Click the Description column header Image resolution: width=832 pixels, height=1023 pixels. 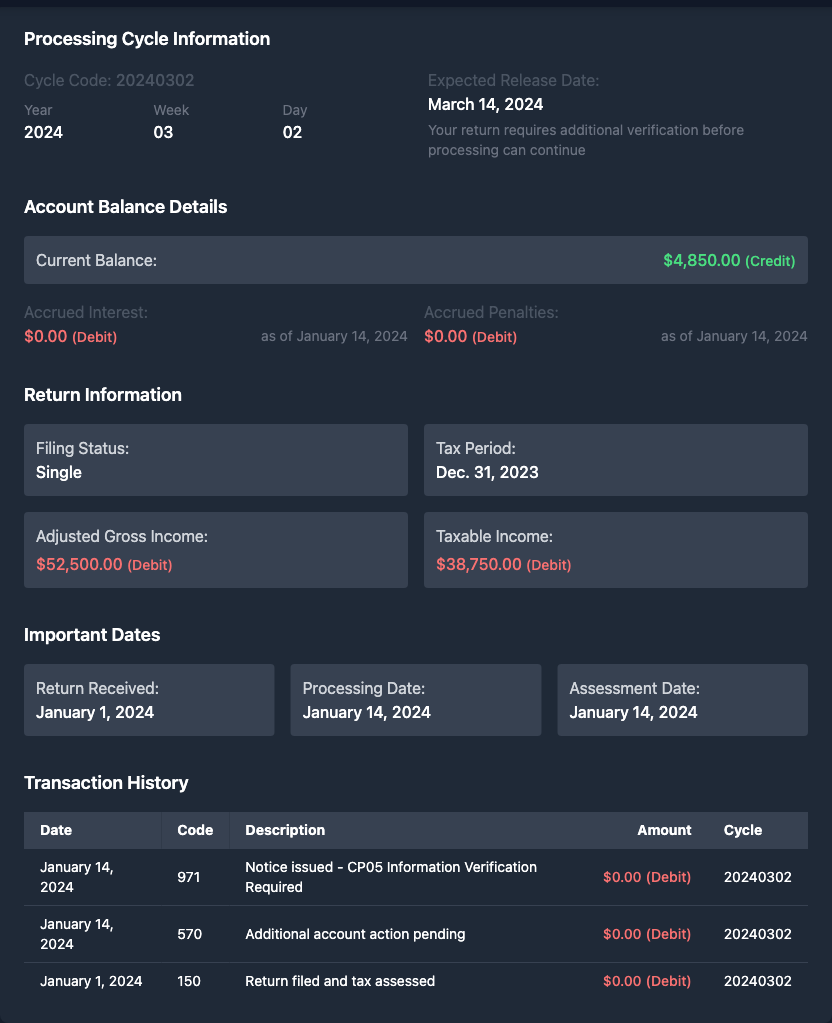[x=285, y=830]
